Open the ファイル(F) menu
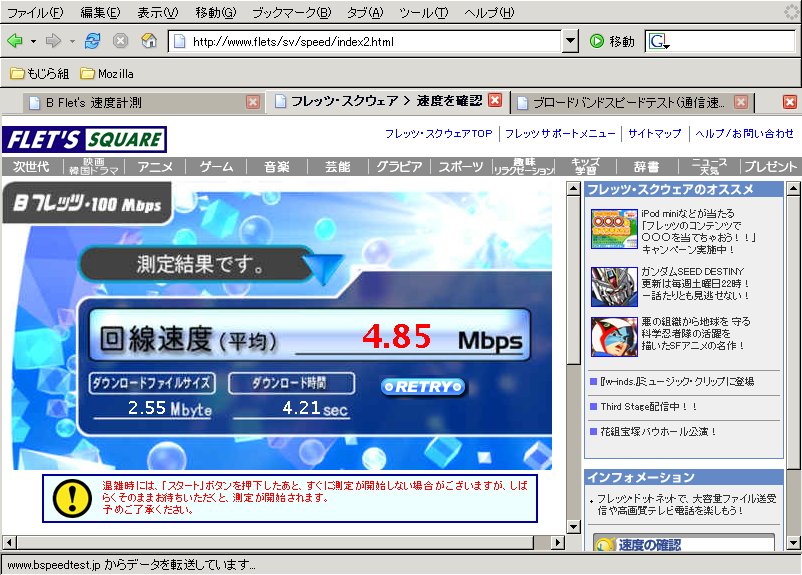Image resolution: width=802 pixels, height=575 pixels. 35,12
